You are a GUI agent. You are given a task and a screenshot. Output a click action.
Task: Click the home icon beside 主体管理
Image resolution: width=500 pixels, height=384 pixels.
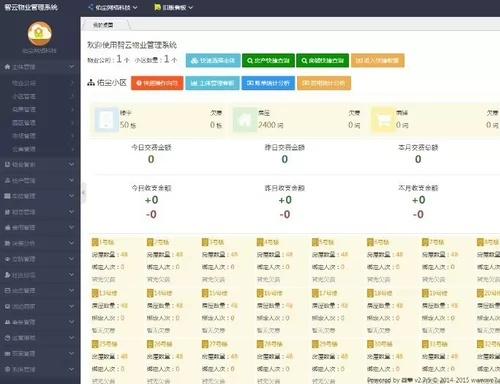pyautogui.click(x=7, y=67)
